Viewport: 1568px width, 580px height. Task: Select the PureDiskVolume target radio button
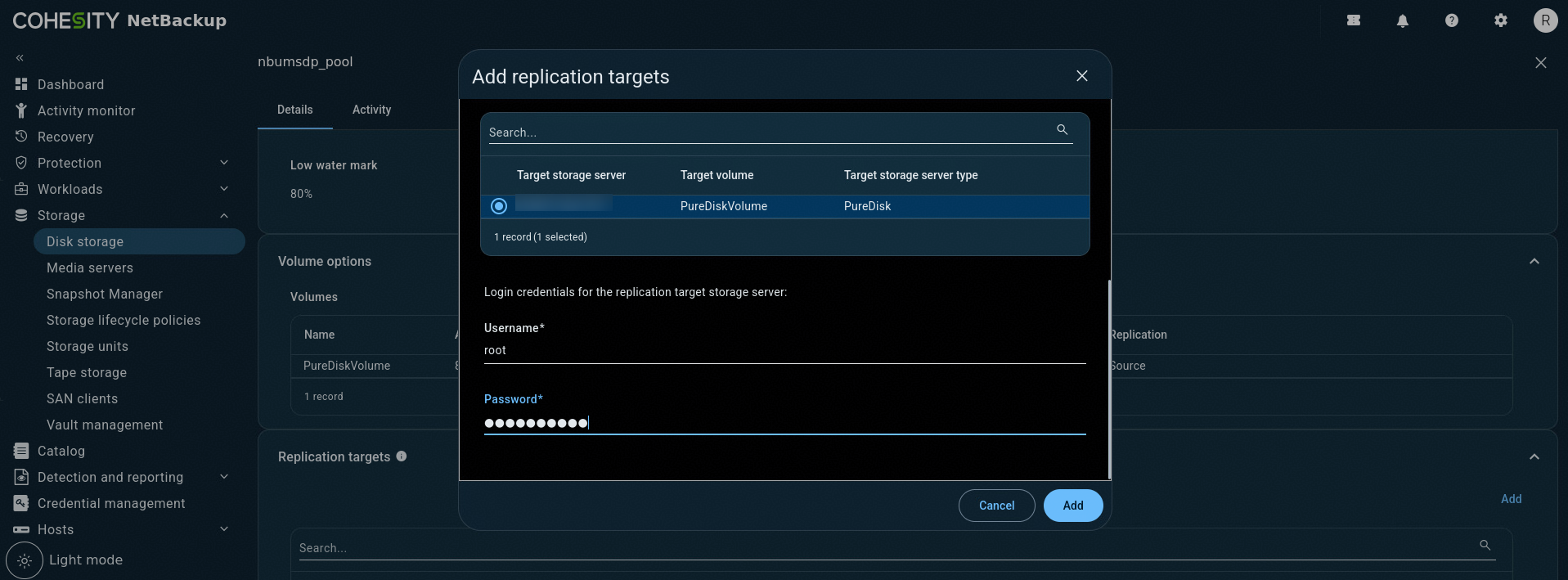499,206
